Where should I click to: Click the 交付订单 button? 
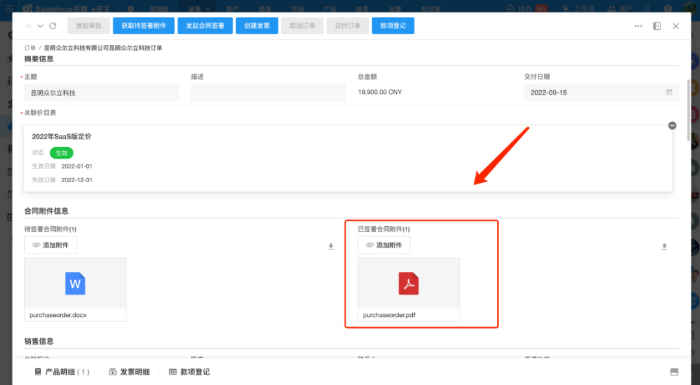click(x=347, y=25)
